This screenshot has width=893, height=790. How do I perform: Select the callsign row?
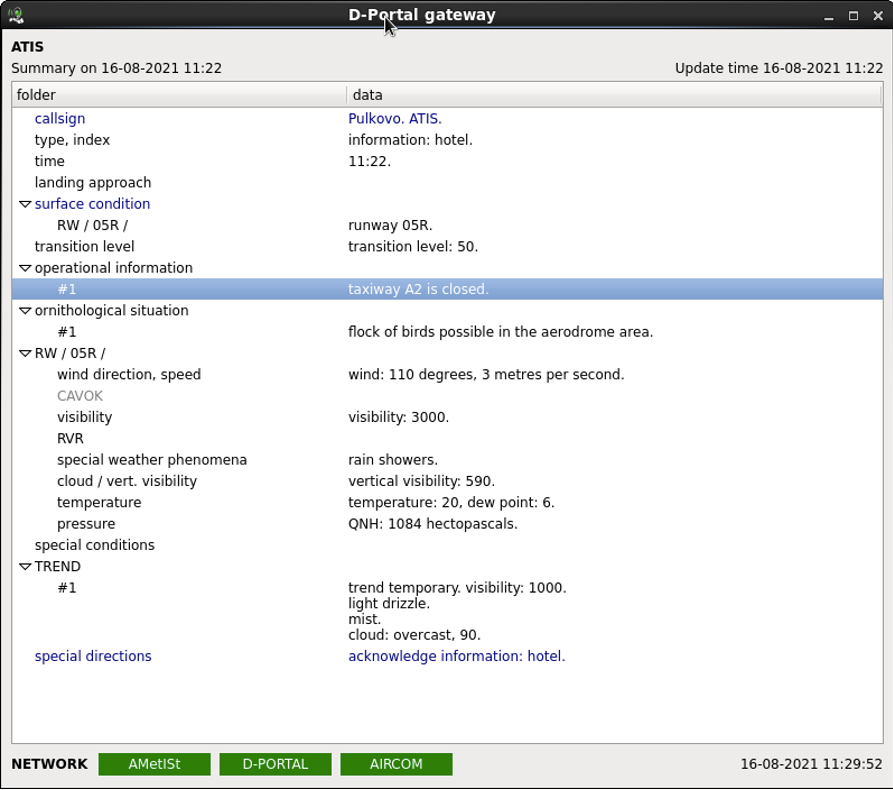pos(60,119)
